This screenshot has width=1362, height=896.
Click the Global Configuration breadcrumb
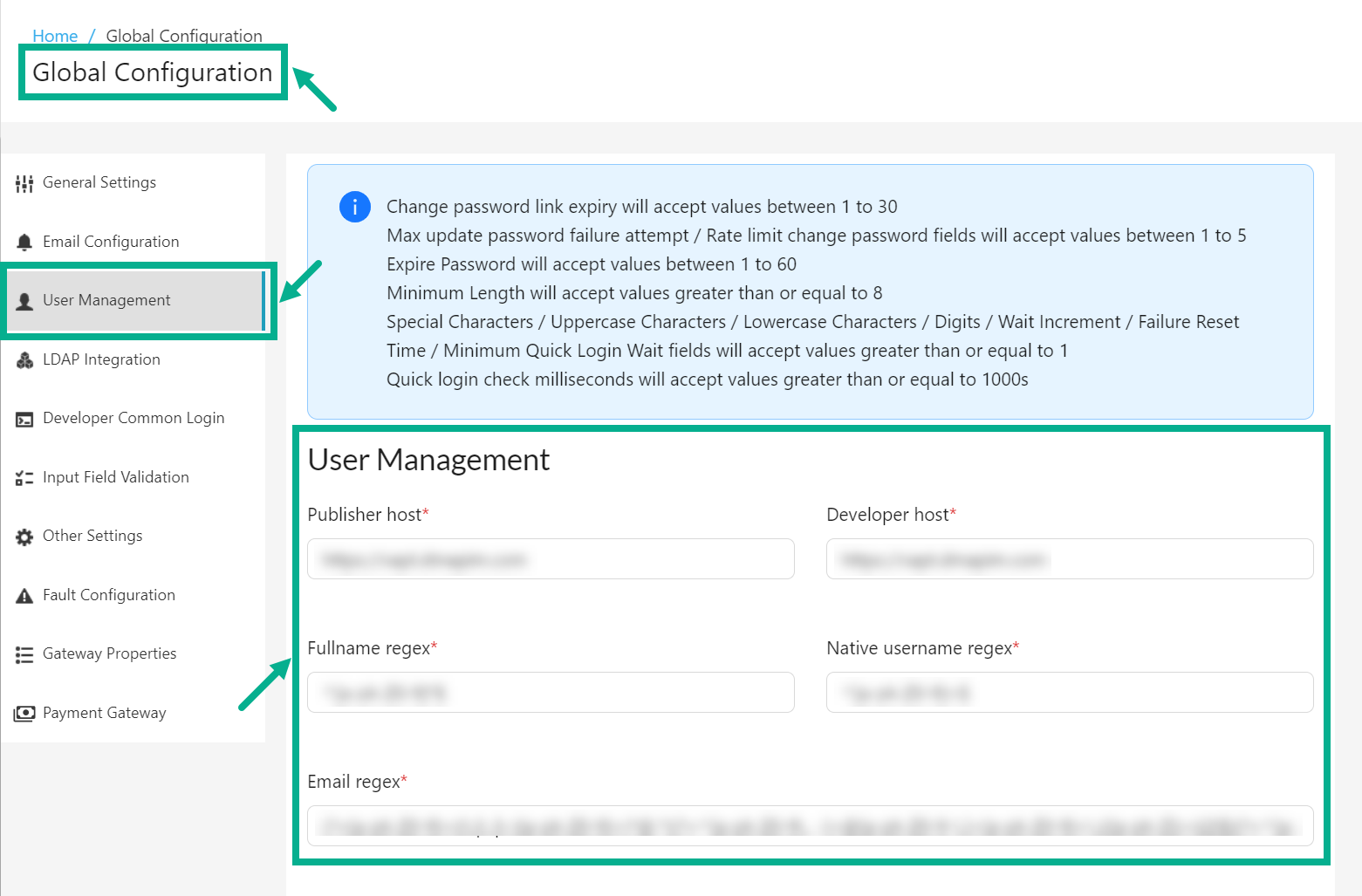tap(183, 36)
